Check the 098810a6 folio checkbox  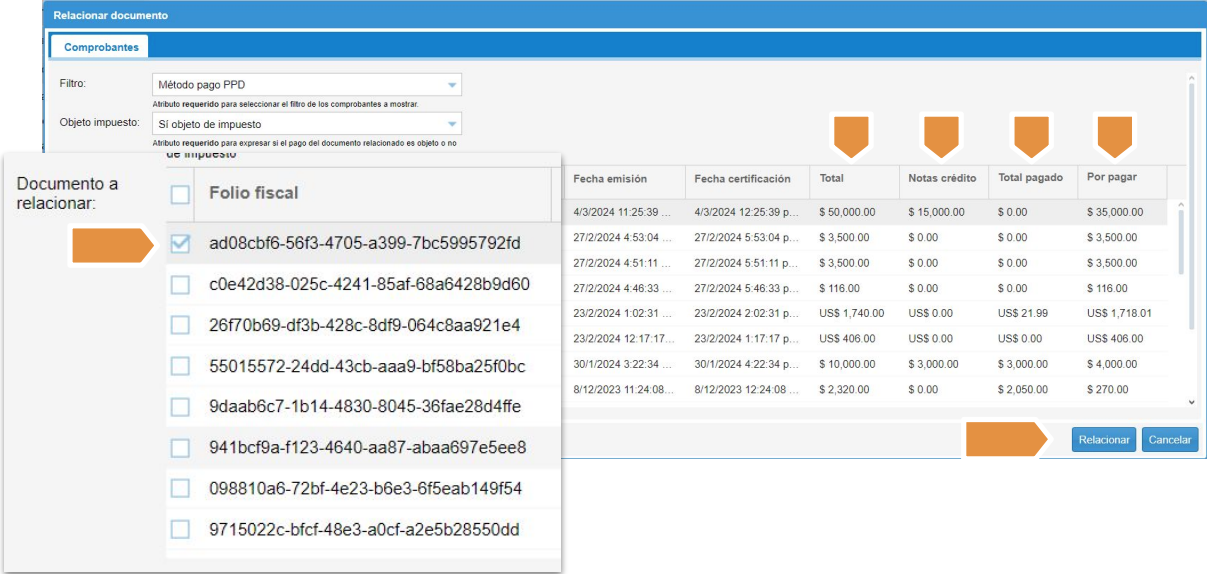coord(180,489)
